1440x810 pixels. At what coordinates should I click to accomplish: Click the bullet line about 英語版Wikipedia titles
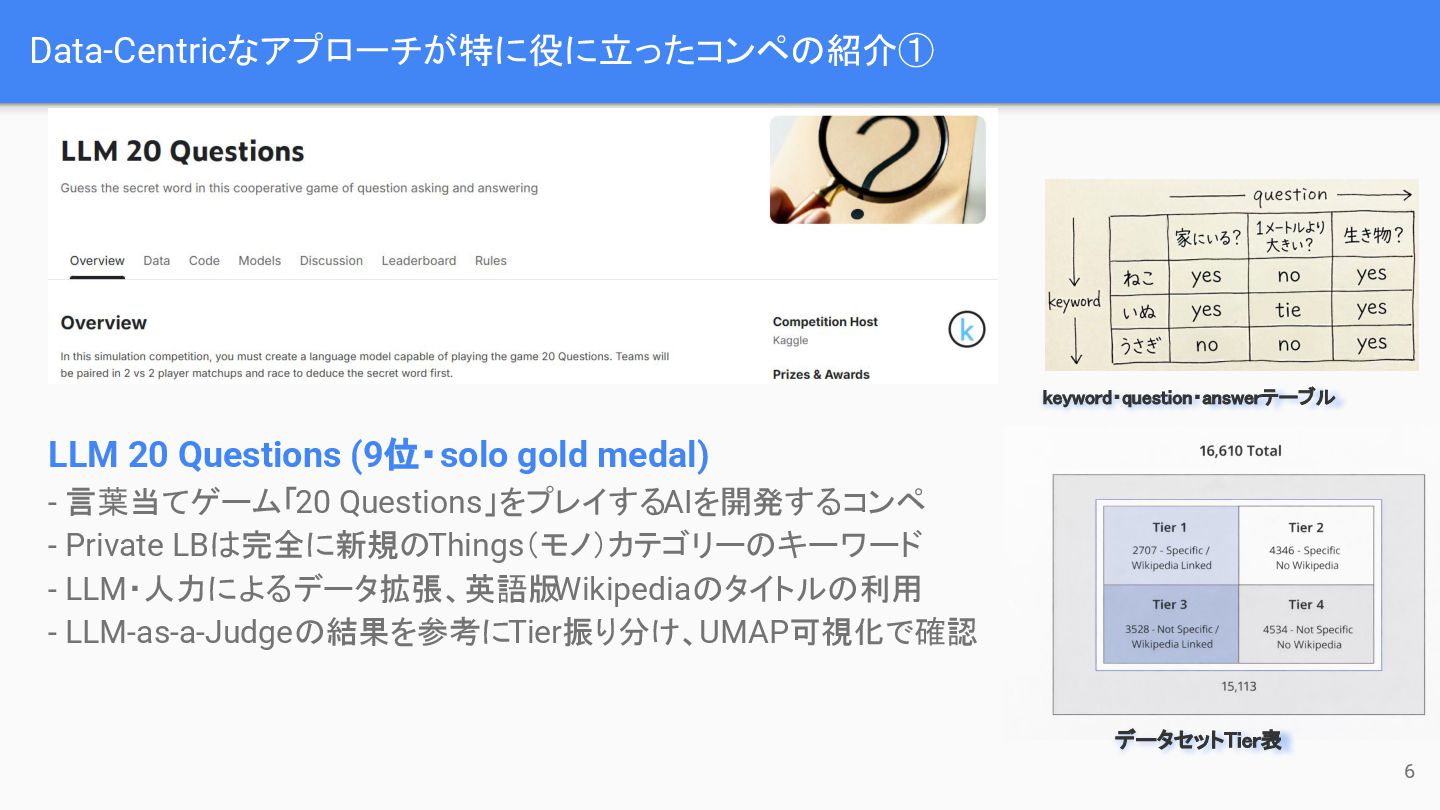pyautogui.click(x=484, y=588)
